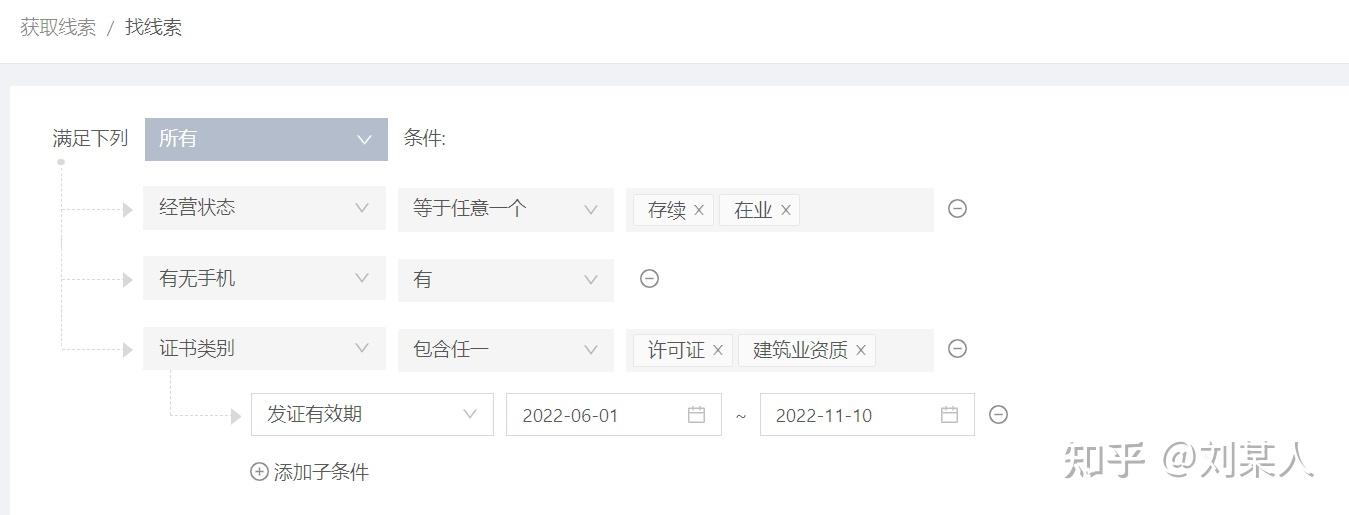Viewport: 1349px width, 515px height.
Task: Open start date calendar picker icon
Action: pyautogui.click(x=697, y=415)
